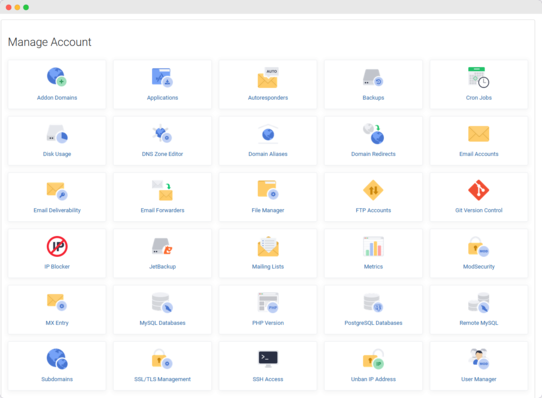
Task: Click the FTP Accounts label
Action: coord(373,210)
